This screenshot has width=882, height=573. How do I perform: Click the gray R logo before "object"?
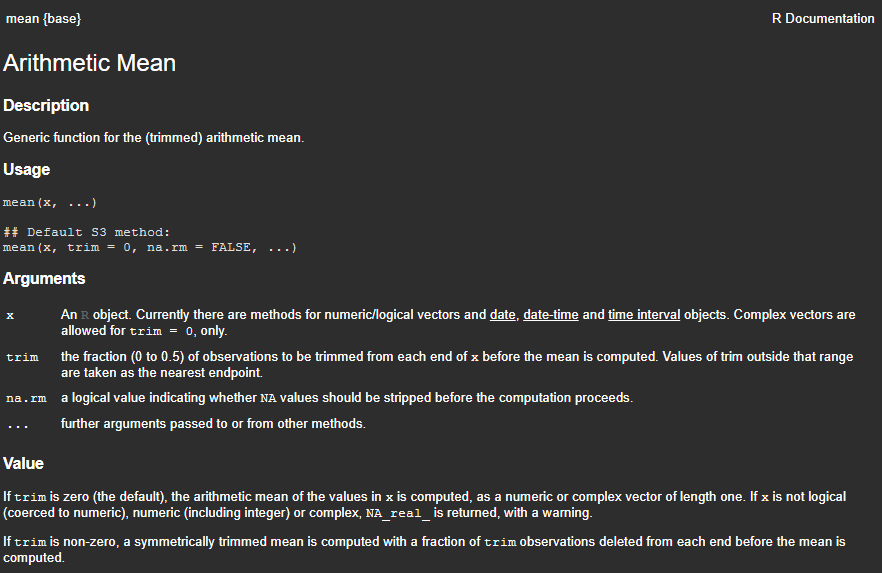coord(85,315)
